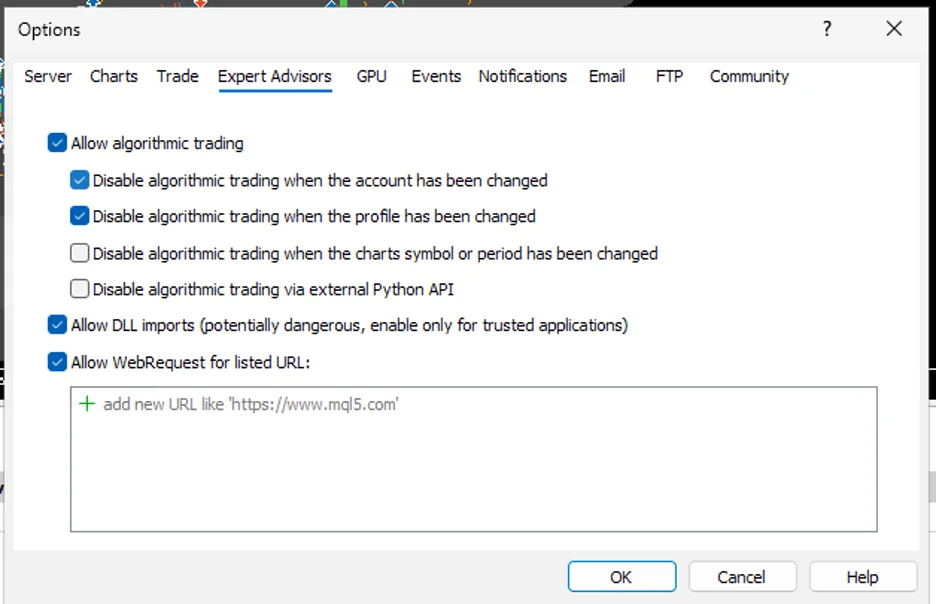Enable disable trading via external Python API
The height and width of the screenshot is (604, 936).
[x=80, y=289]
